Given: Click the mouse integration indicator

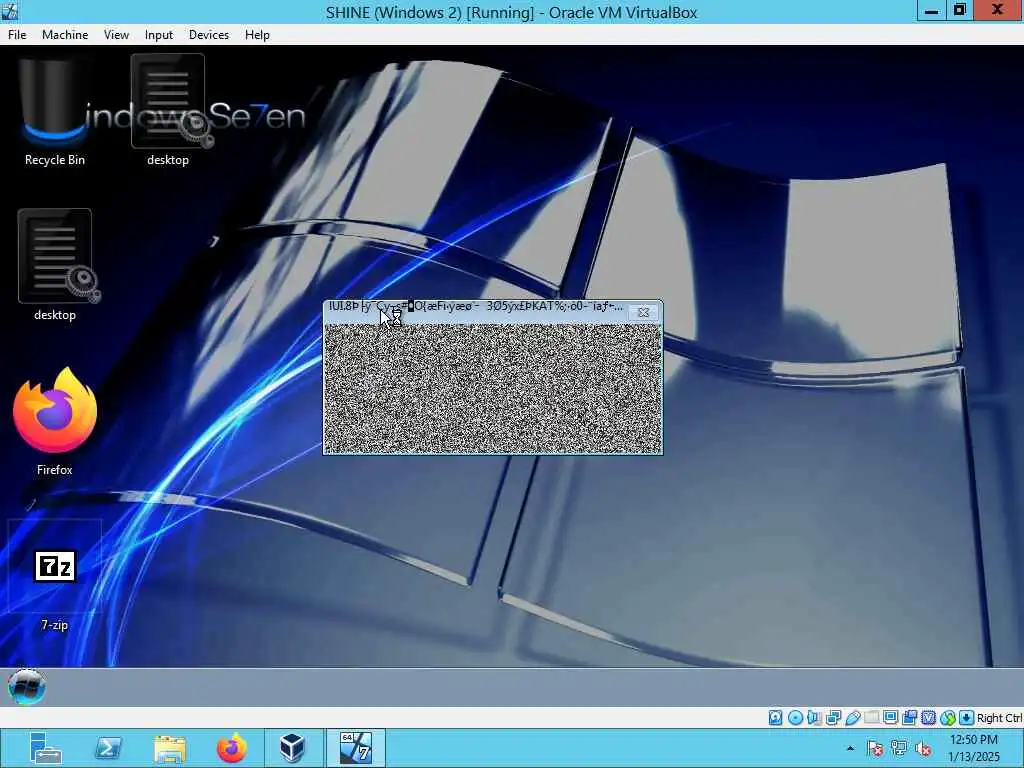Looking at the screenshot, I should (948, 718).
